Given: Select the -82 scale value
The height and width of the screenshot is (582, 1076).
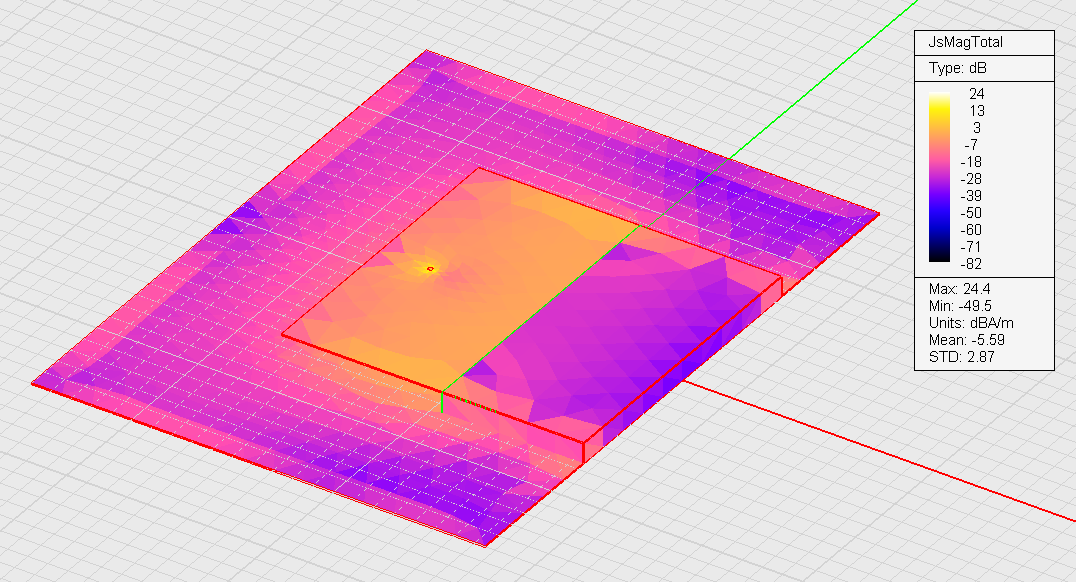Looking at the screenshot, I should pyautogui.click(x=971, y=264).
